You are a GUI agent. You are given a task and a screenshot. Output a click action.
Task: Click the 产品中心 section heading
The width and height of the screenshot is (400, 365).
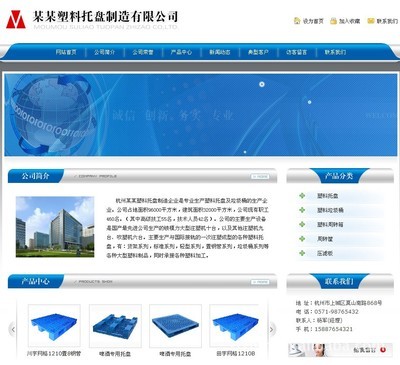pyautogui.click(x=35, y=281)
